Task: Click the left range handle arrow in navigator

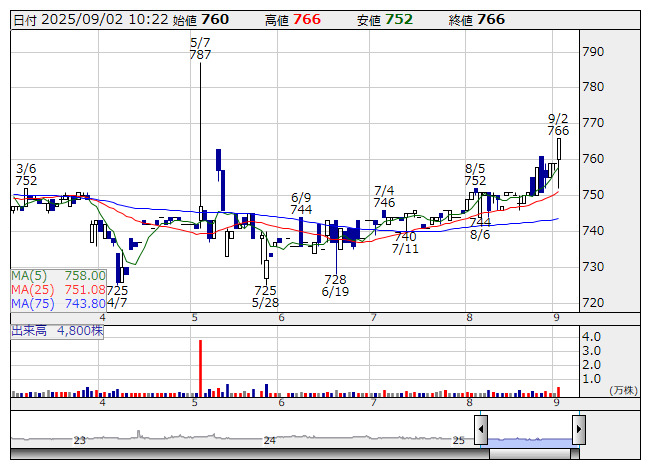Action: point(481,430)
